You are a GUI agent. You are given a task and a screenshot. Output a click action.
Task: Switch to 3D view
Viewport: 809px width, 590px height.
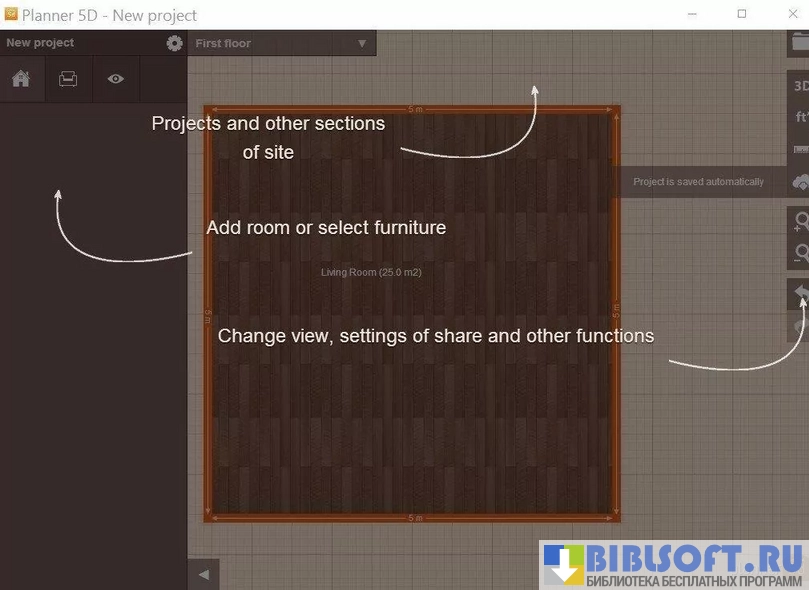(800, 86)
